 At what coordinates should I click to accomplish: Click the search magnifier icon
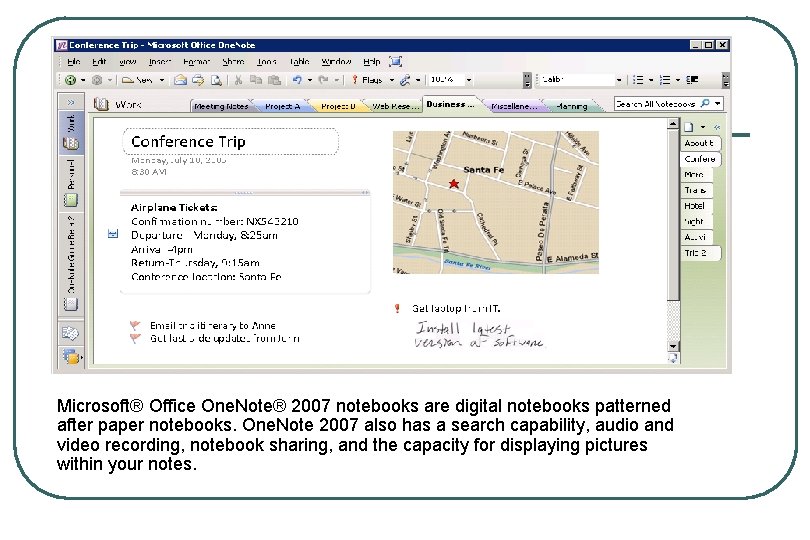(x=705, y=104)
